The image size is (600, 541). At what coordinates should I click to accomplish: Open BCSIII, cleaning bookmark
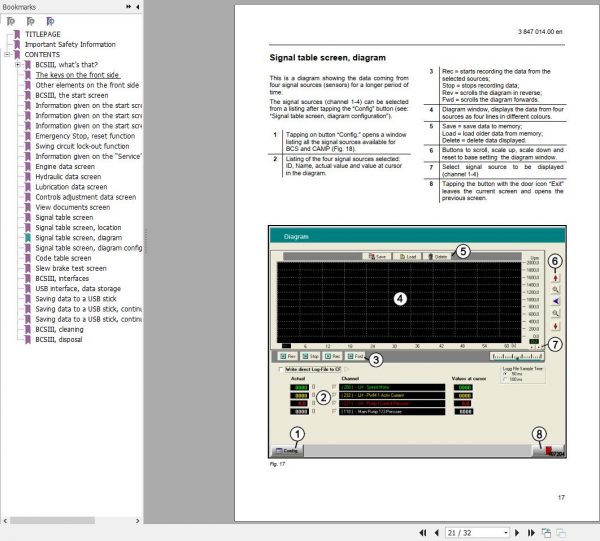coord(59,329)
